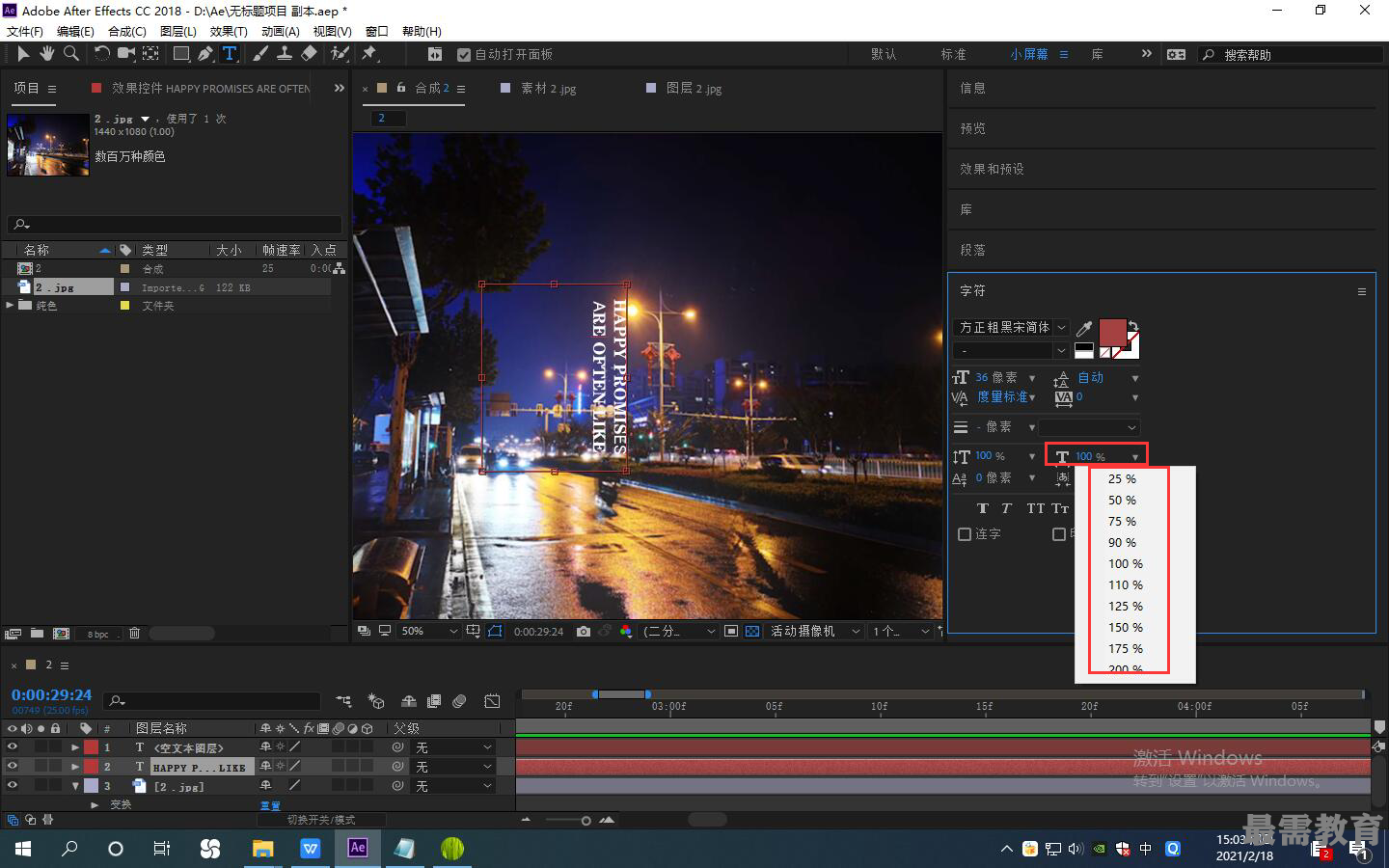Open the 50% magnification dropdown

coord(429,632)
